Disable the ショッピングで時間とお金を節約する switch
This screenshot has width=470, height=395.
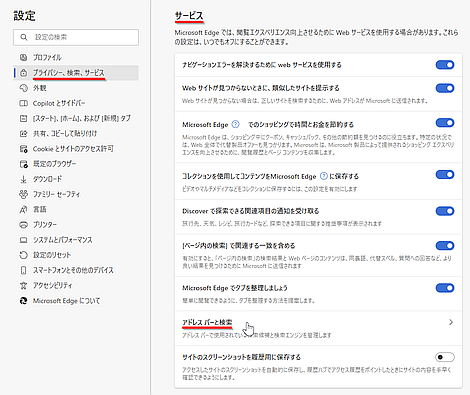click(x=445, y=123)
